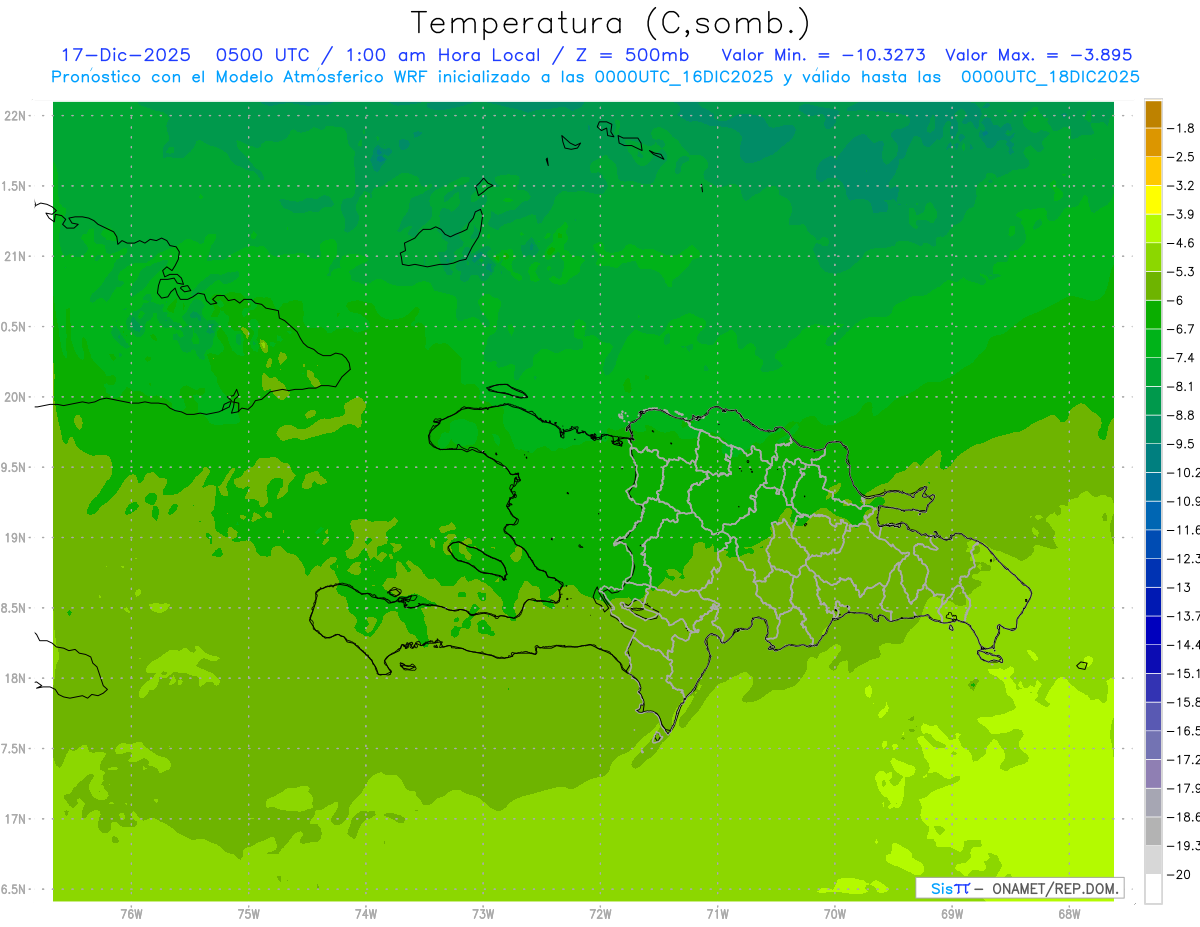Select the 17N latitude label
The width and height of the screenshot is (1200, 927).
tap(15, 819)
